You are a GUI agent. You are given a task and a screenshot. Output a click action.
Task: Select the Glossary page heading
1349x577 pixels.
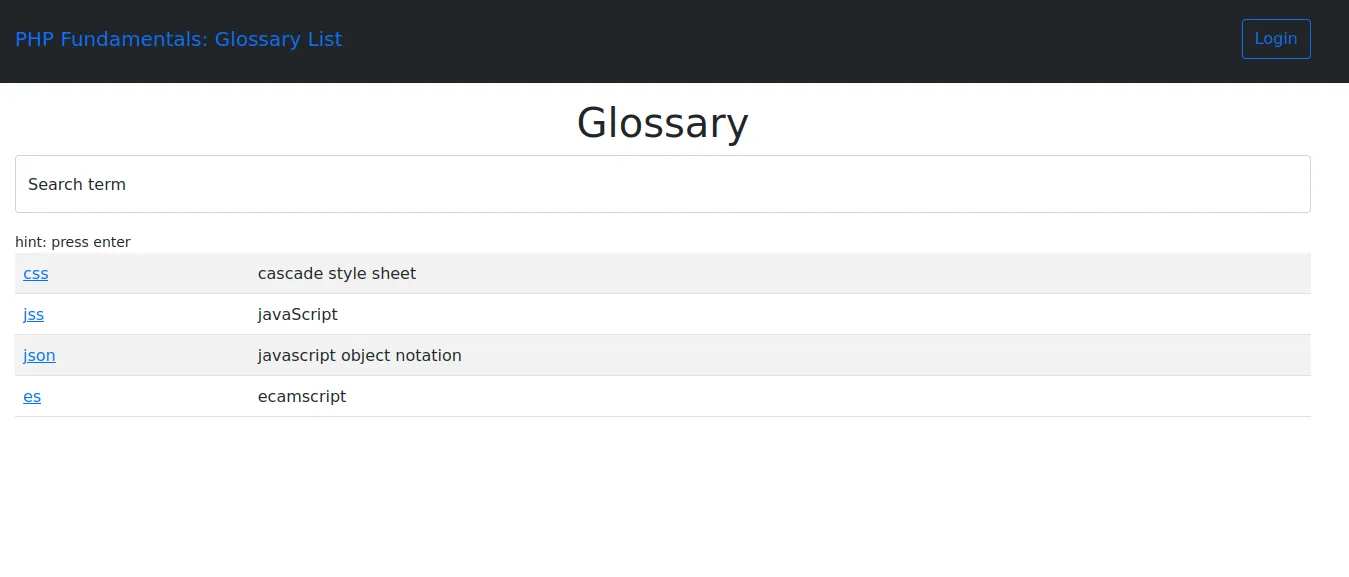tap(662, 122)
